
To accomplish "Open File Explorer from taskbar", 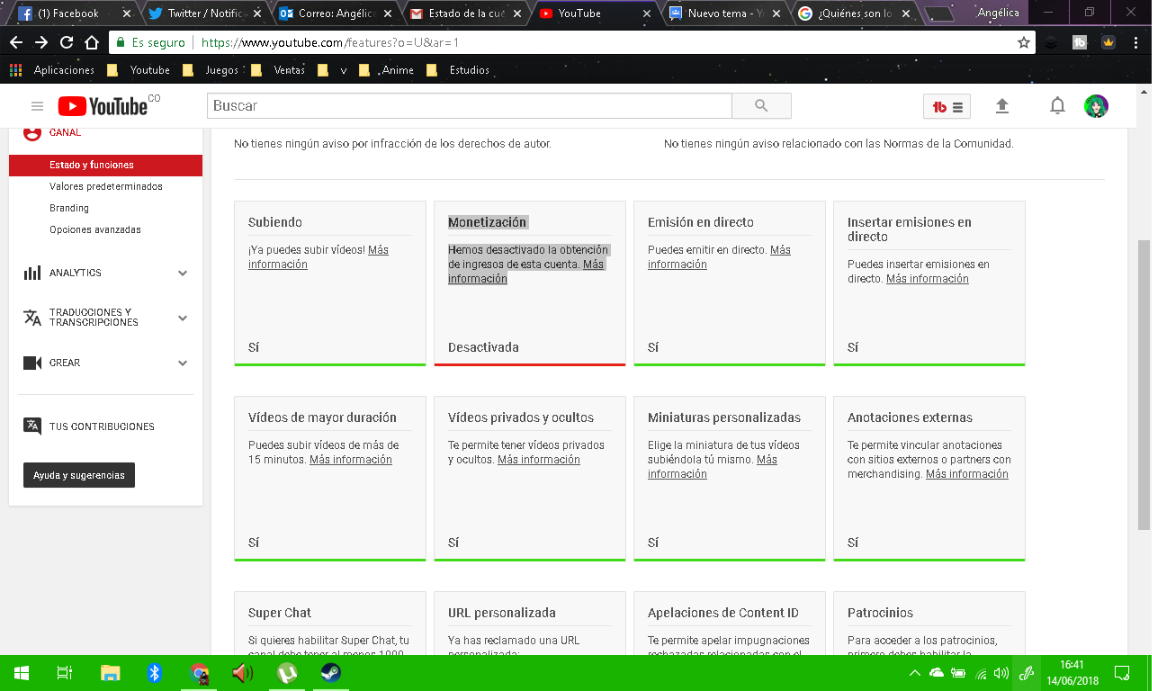I will 110,673.
